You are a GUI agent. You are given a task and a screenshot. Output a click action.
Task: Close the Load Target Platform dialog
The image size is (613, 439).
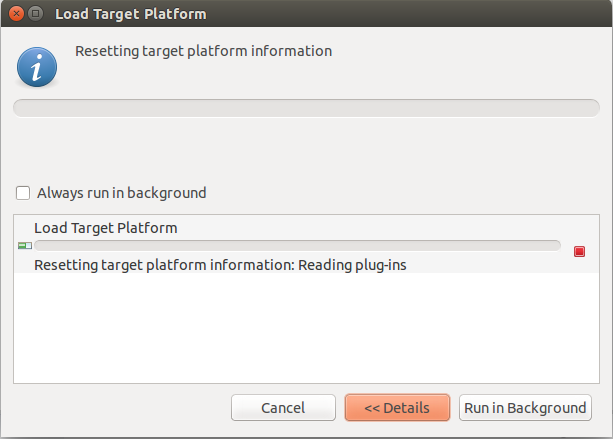(16, 14)
